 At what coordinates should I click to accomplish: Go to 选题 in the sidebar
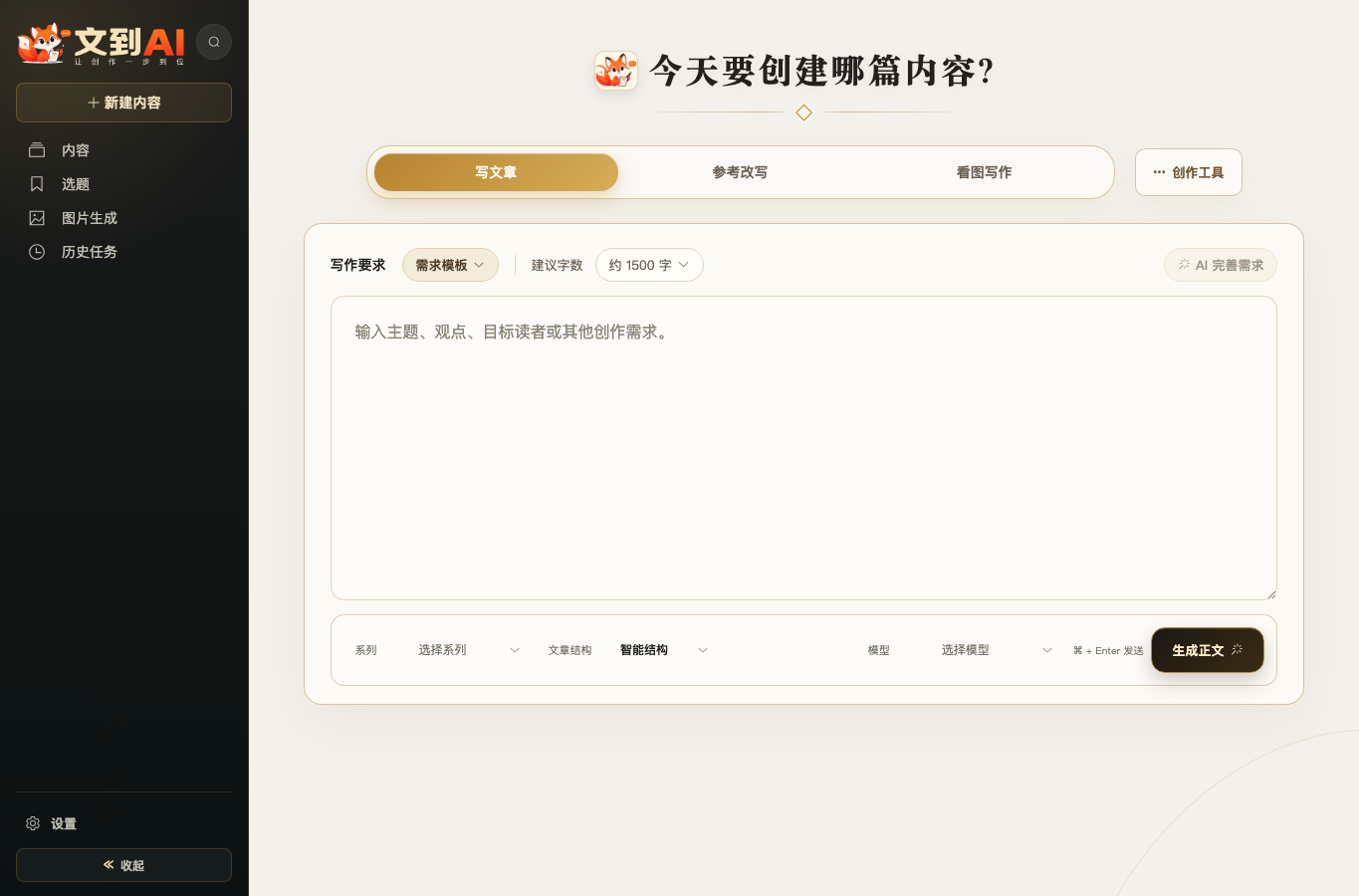pyautogui.click(x=123, y=184)
